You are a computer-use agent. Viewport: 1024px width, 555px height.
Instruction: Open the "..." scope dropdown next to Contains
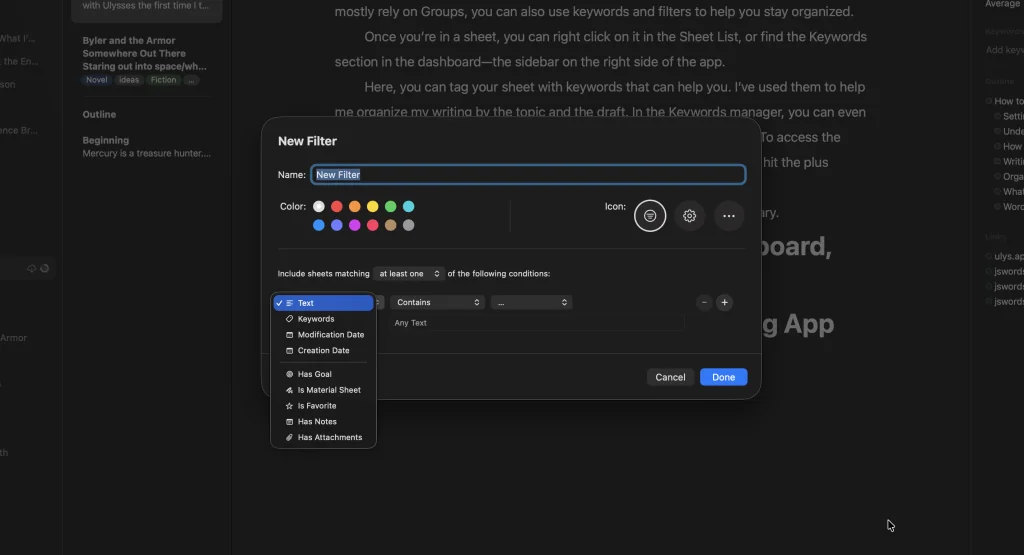tap(532, 302)
